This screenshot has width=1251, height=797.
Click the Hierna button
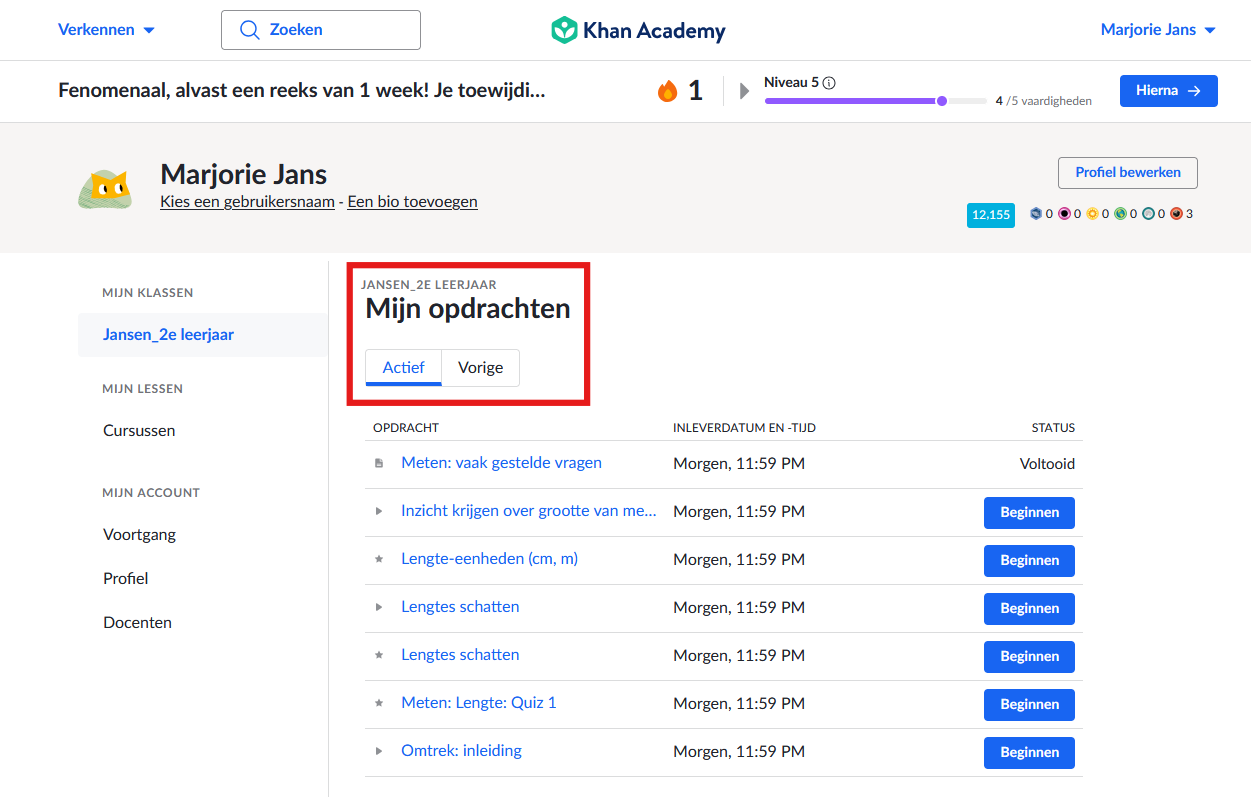click(1168, 91)
